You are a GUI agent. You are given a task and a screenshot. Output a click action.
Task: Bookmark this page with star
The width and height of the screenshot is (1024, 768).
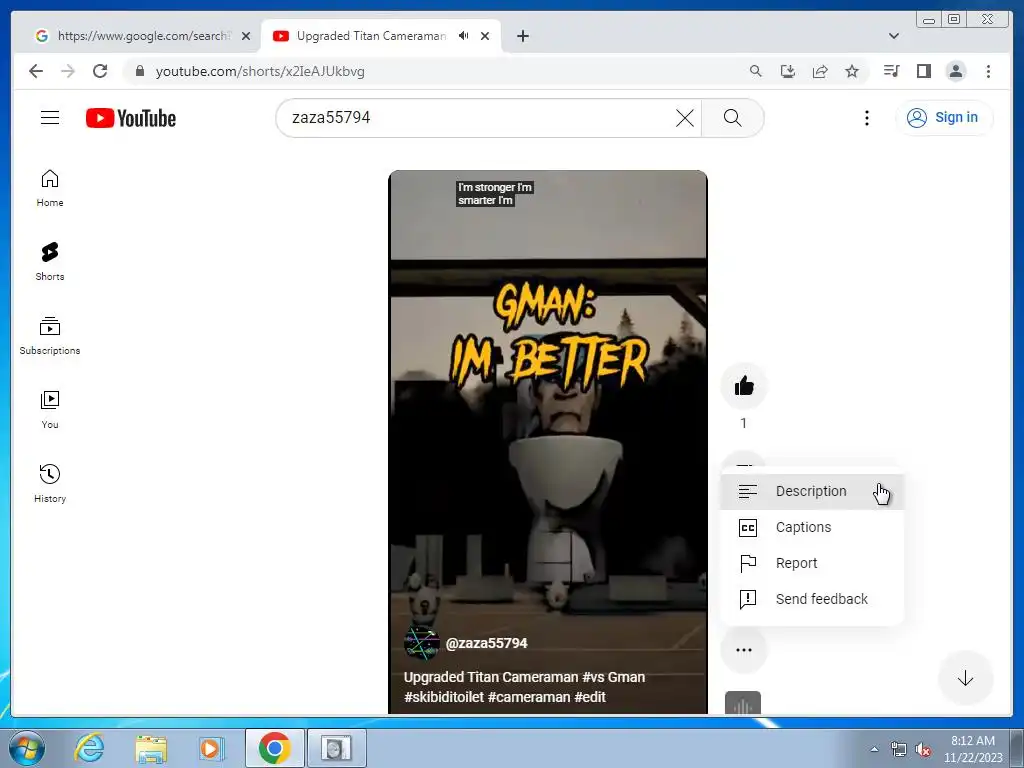click(x=852, y=71)
